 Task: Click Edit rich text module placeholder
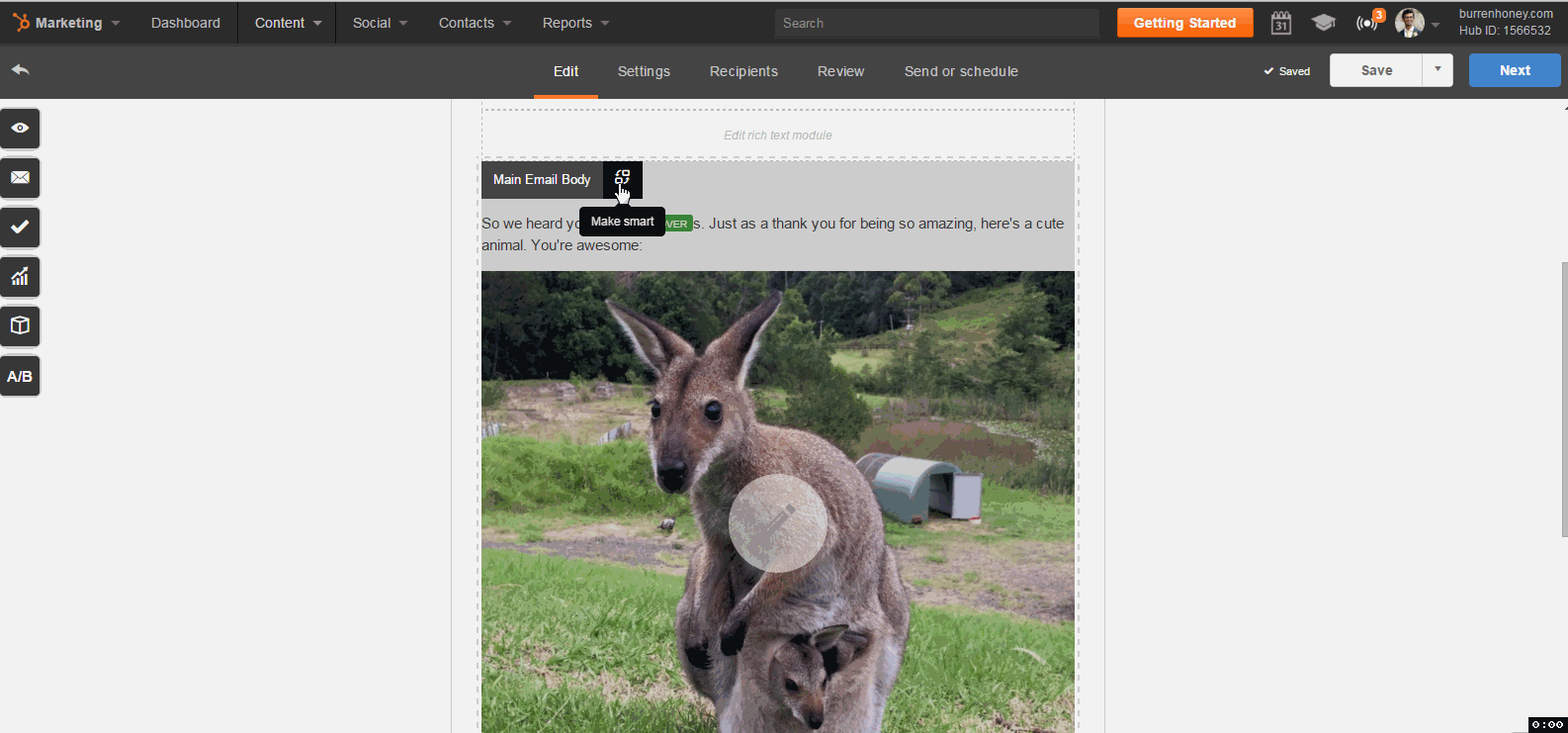(778, 136)
